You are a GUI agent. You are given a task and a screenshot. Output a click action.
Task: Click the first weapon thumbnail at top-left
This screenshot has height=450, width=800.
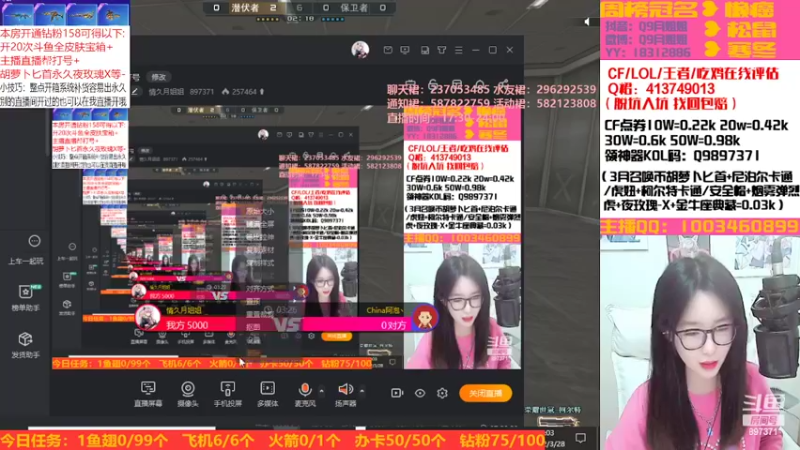[17, 13]
